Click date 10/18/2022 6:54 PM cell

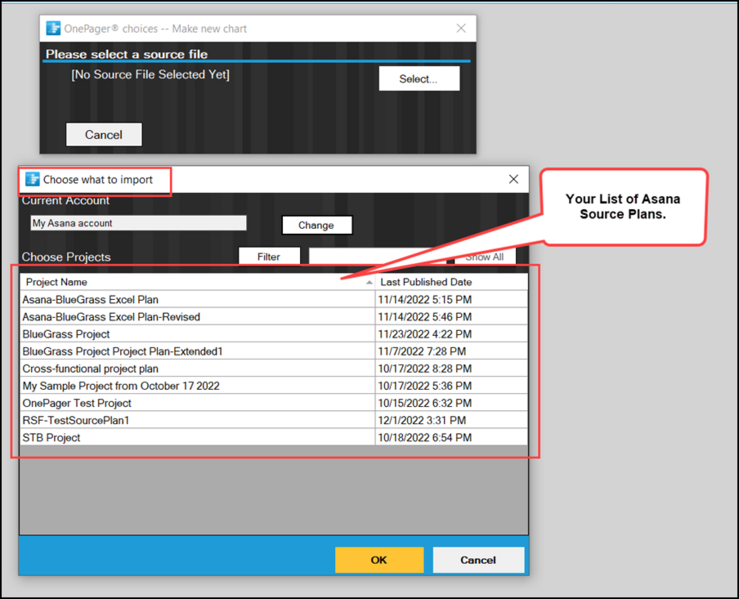[x=452, y=437]
